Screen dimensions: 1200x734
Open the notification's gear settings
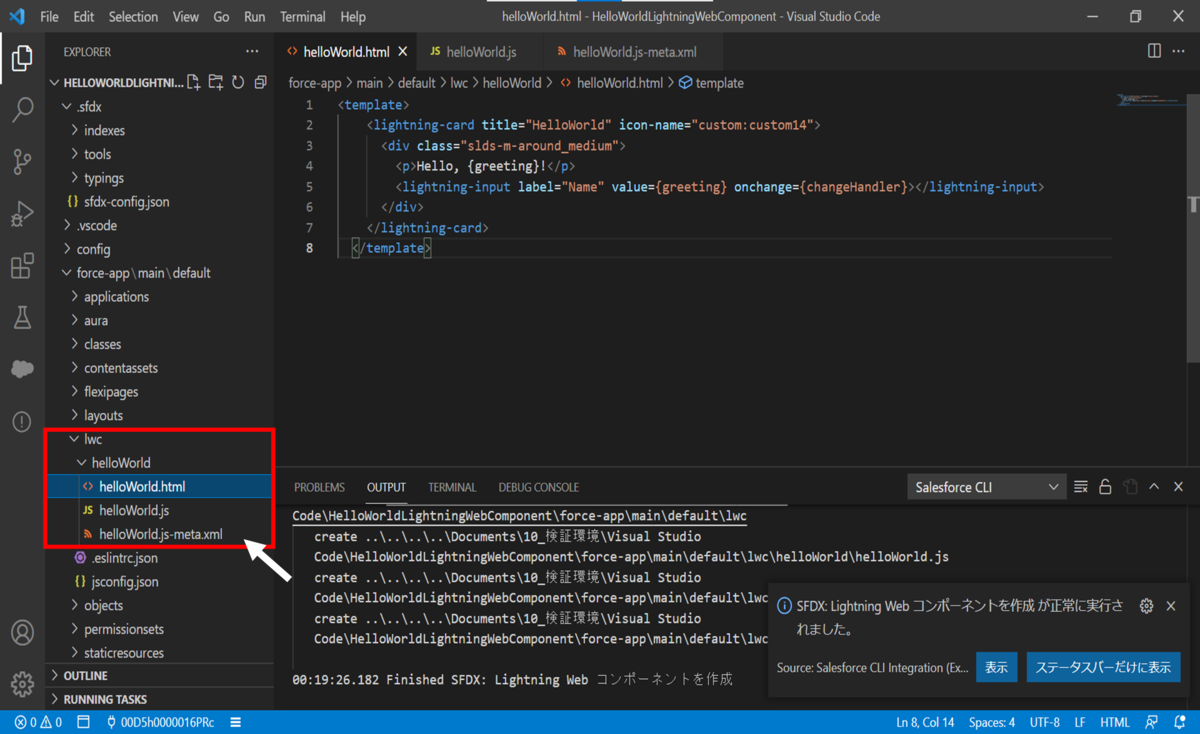point(1146,606)
